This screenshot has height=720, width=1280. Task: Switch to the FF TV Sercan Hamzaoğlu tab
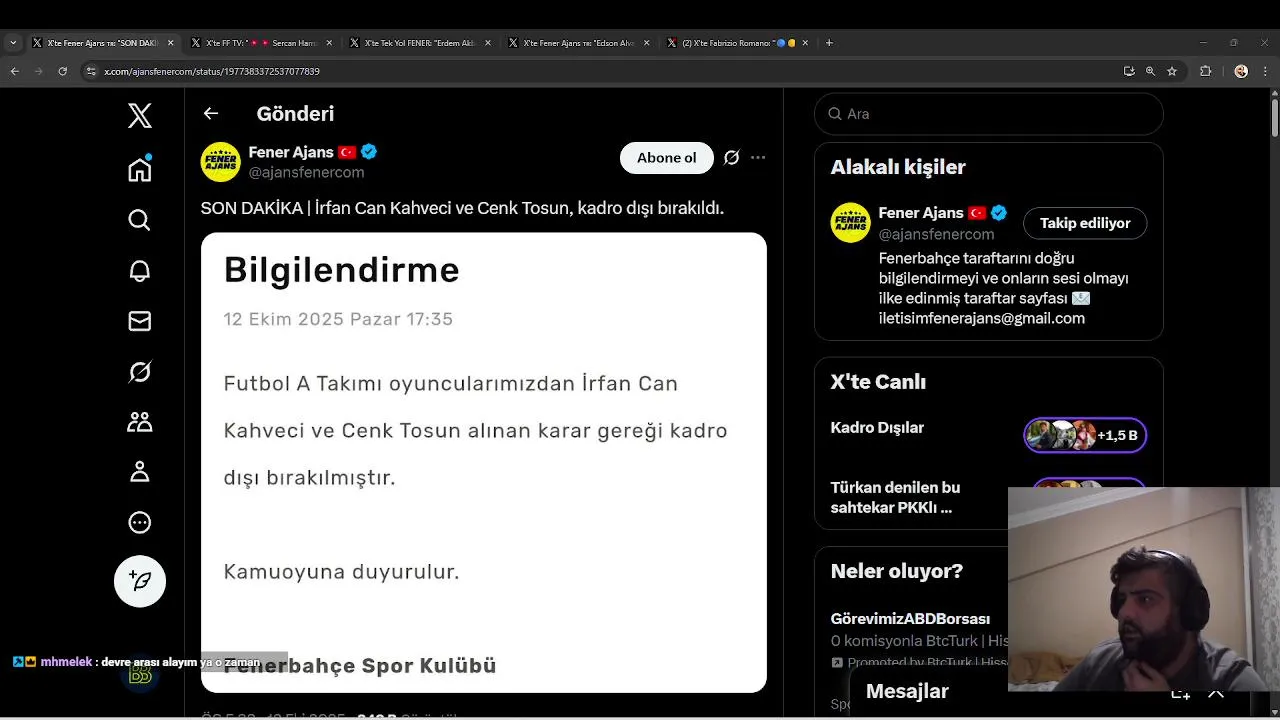260,43
